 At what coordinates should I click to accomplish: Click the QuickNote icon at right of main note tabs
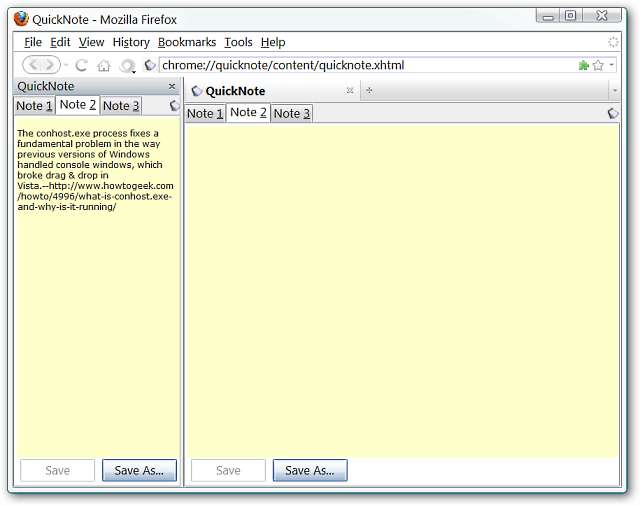pos(613,113)
